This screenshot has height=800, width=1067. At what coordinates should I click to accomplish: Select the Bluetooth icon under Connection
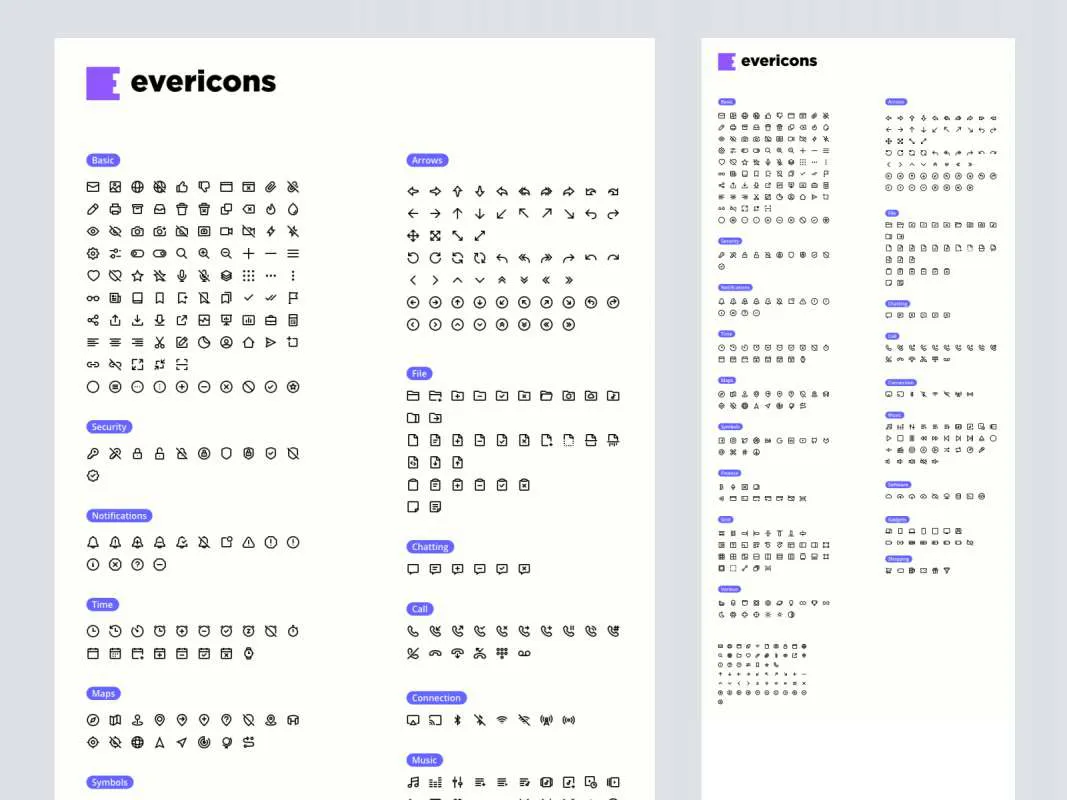tap(457, 720)
